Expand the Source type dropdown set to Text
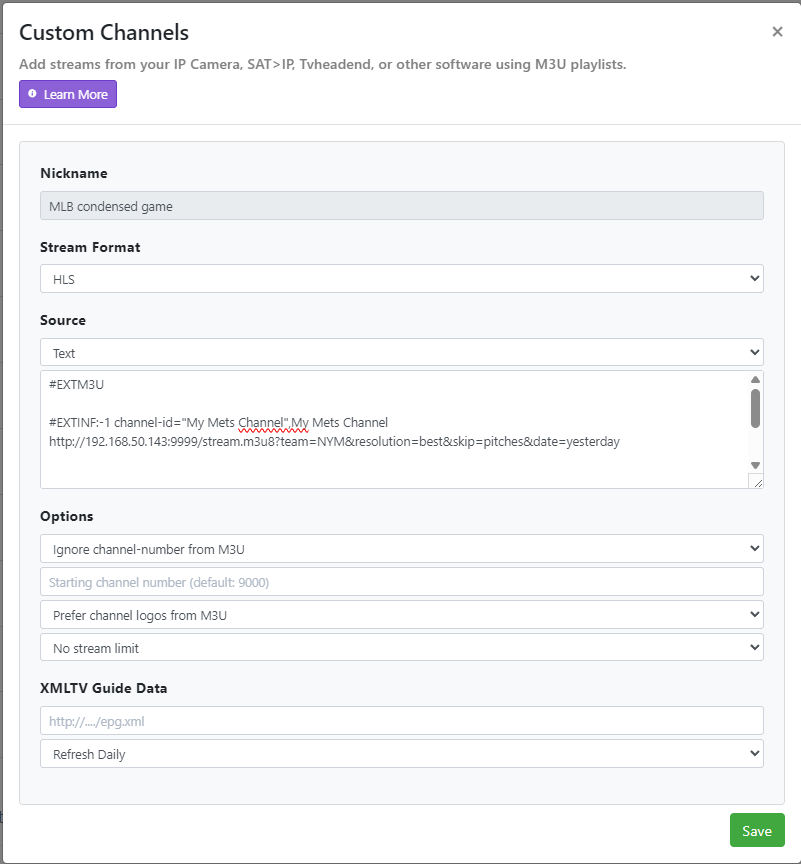The image size is (801, 864). [401, 353]
